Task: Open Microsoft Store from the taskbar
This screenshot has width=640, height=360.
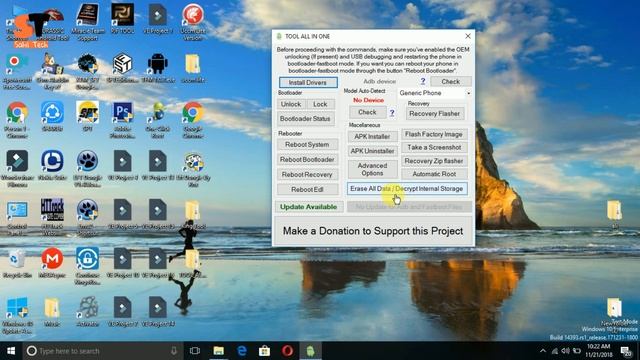Action: point(264,351)
